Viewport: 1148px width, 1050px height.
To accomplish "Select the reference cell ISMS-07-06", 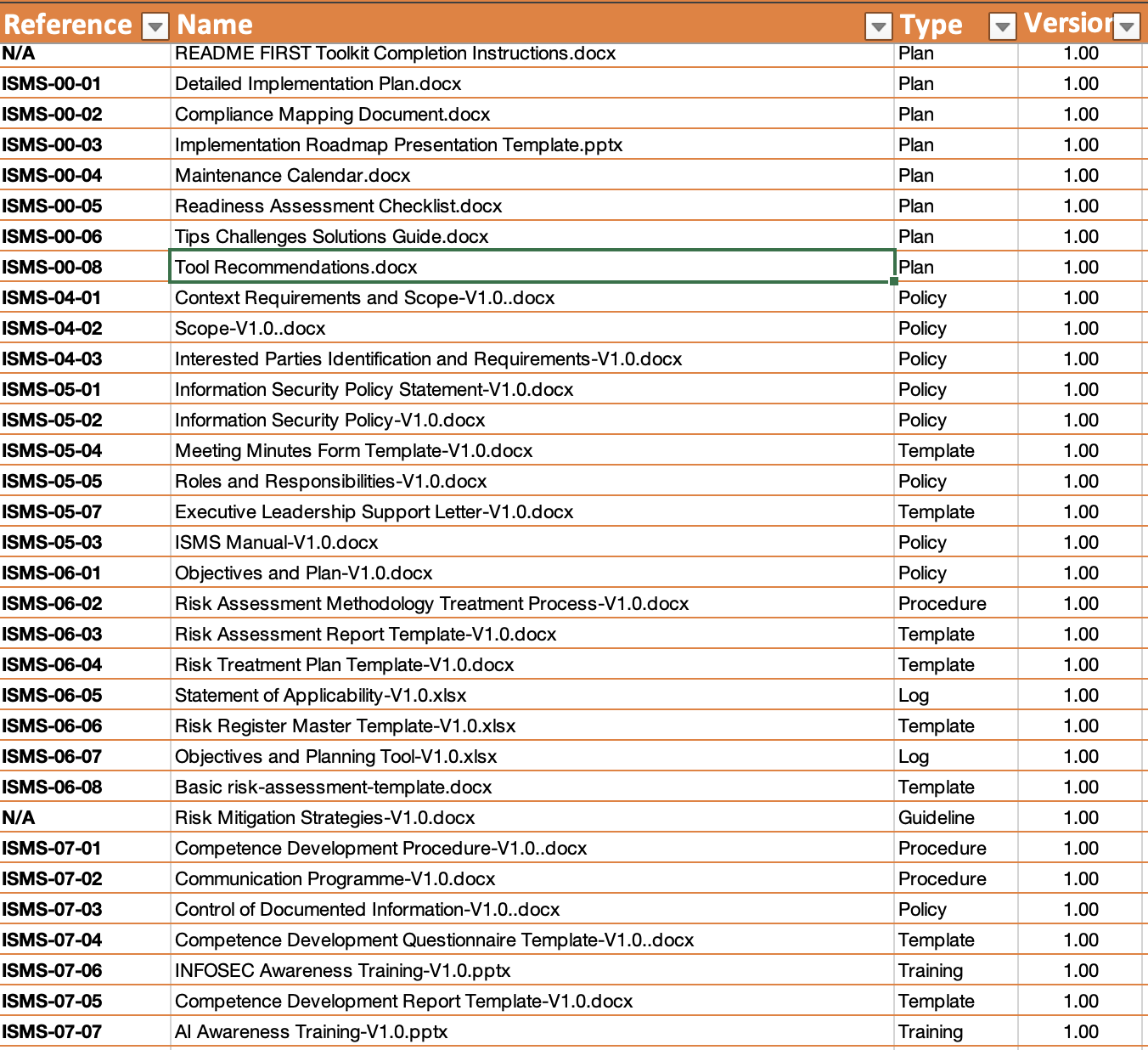I will click(85, 970).
